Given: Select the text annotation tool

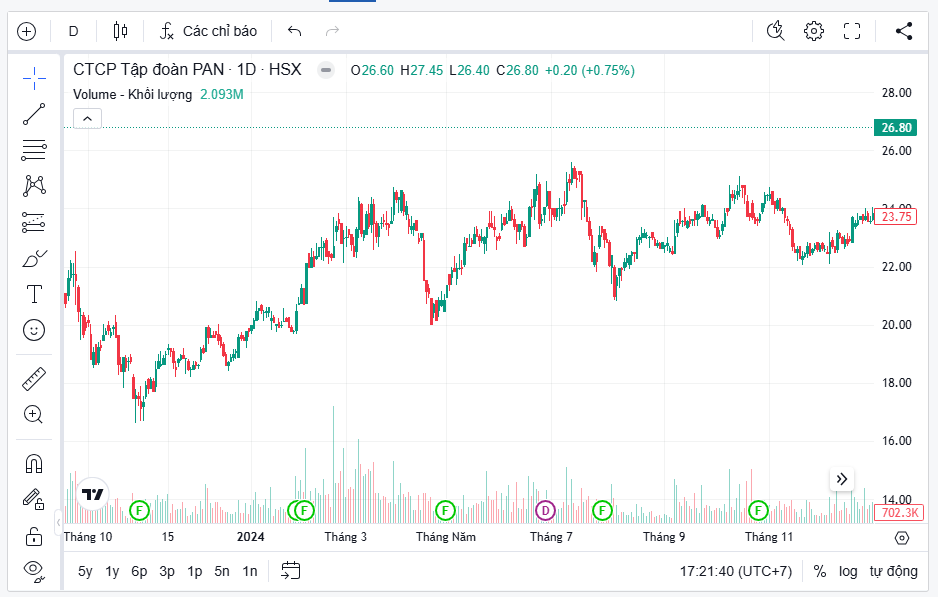Looking at the screenshot, I should pos(34,294).
